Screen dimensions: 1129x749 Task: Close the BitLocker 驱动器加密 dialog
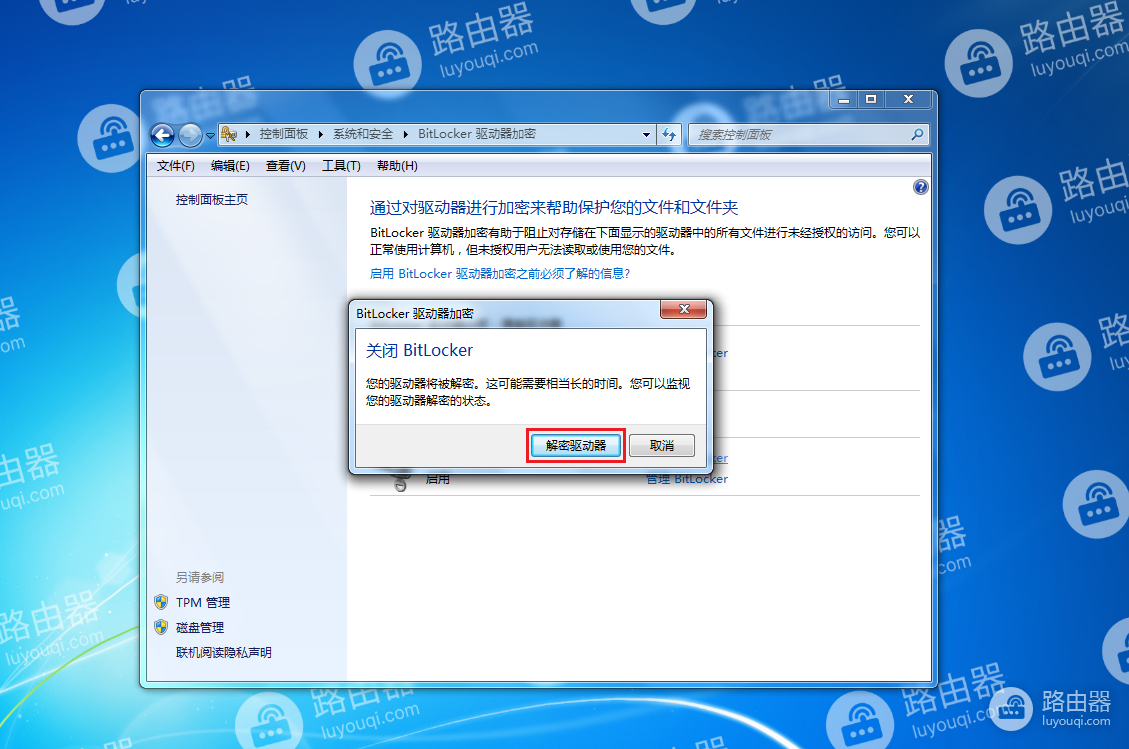(x=684, y=309)
